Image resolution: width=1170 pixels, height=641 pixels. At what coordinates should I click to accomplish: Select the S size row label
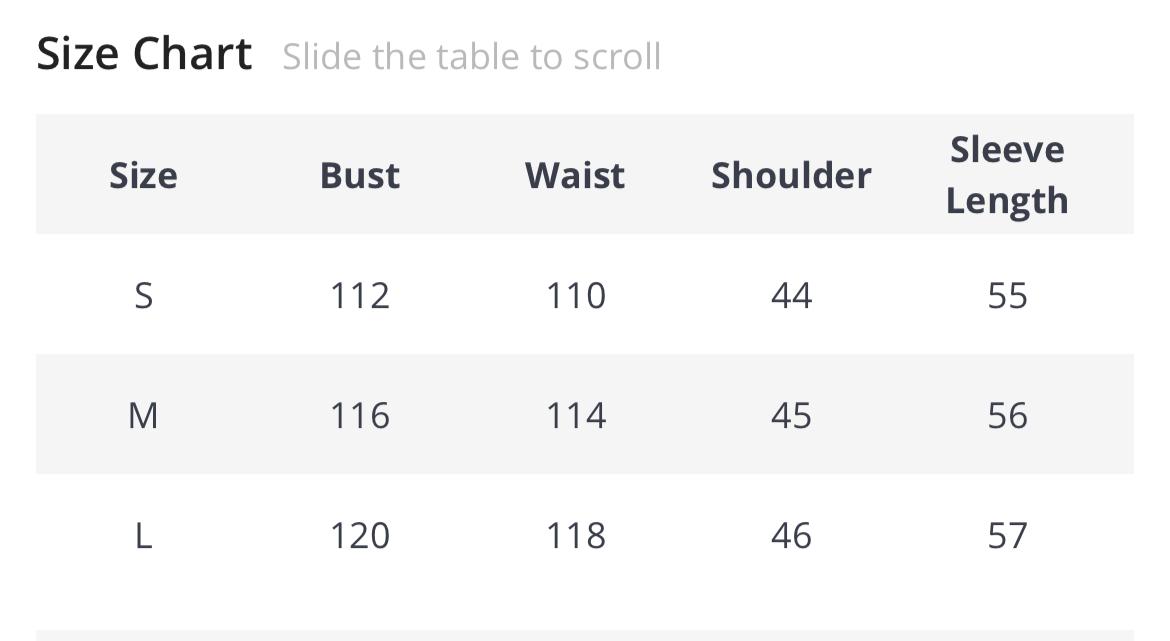point(143,296)
